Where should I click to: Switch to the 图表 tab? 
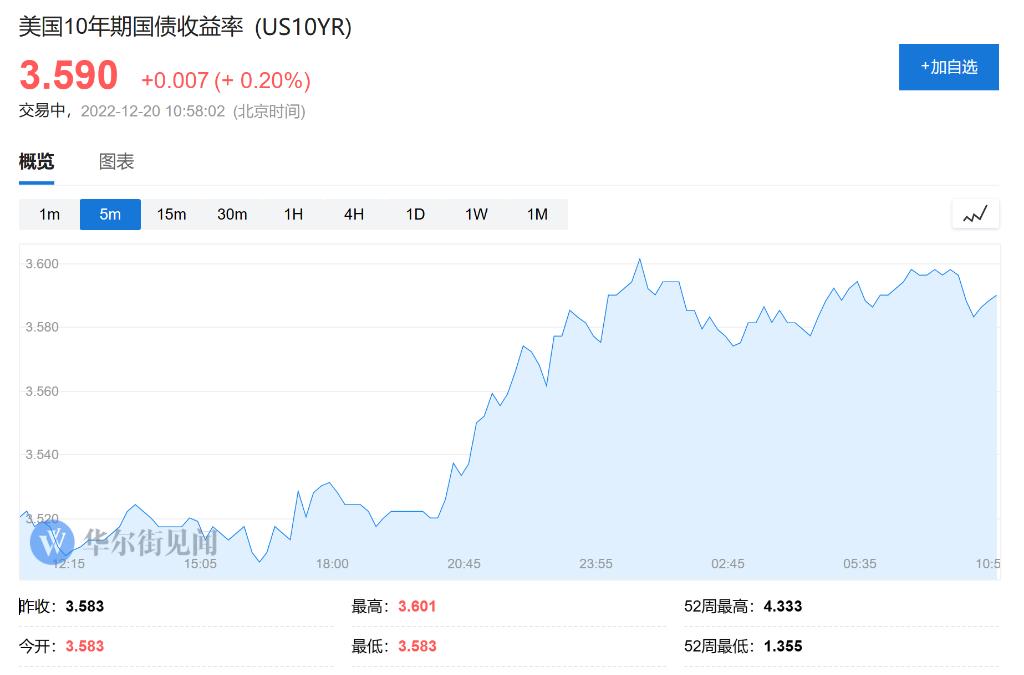[x=116, y=161]
